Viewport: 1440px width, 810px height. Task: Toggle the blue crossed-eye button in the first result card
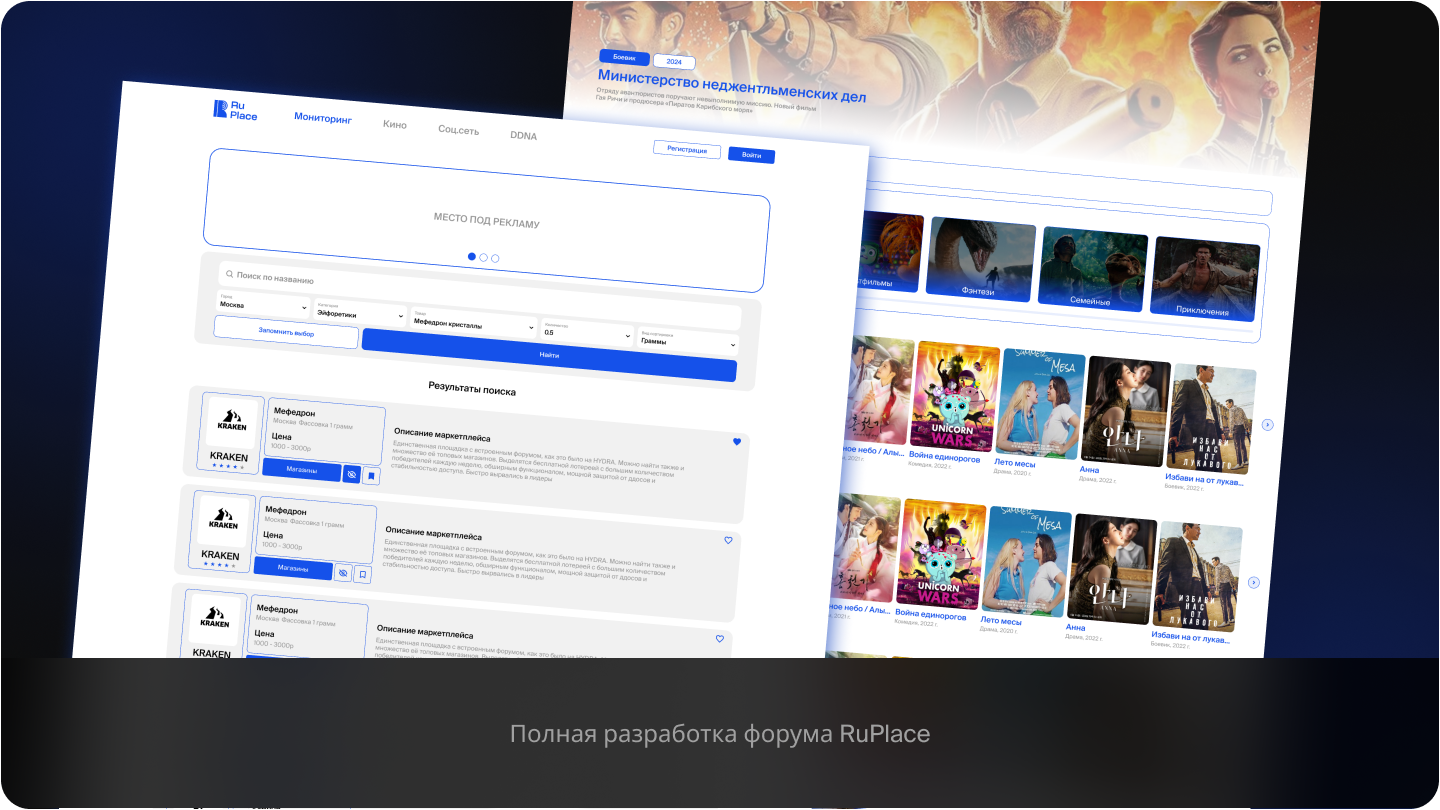(x=351, y=474)
